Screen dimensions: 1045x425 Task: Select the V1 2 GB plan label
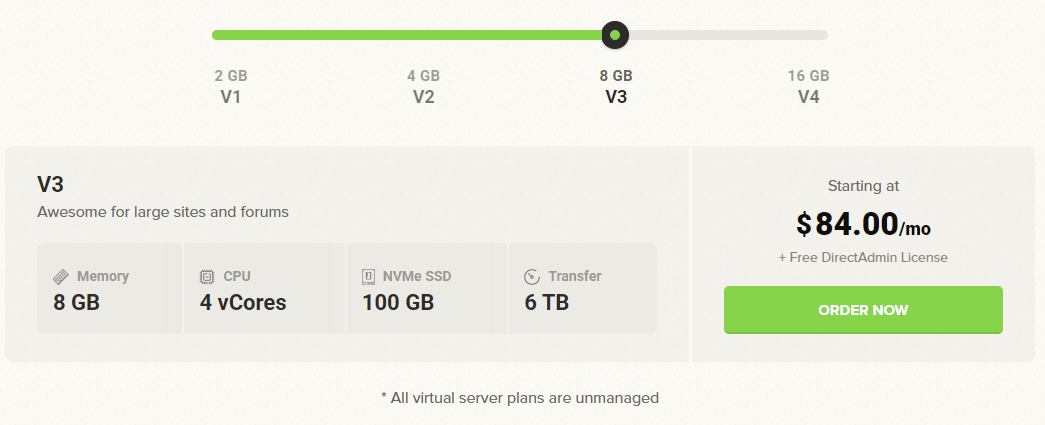[231, 87]
